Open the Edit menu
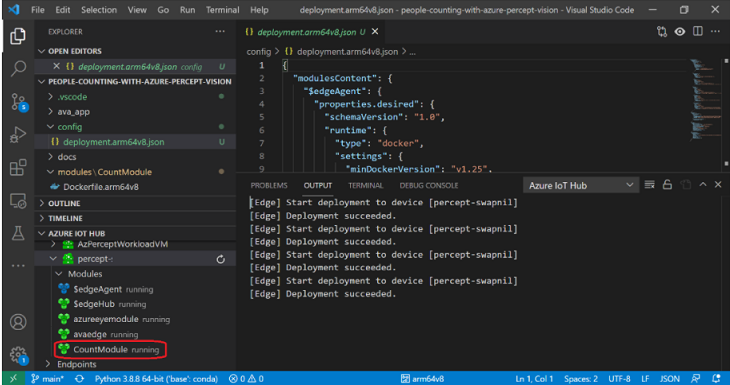 pos(63,10)
